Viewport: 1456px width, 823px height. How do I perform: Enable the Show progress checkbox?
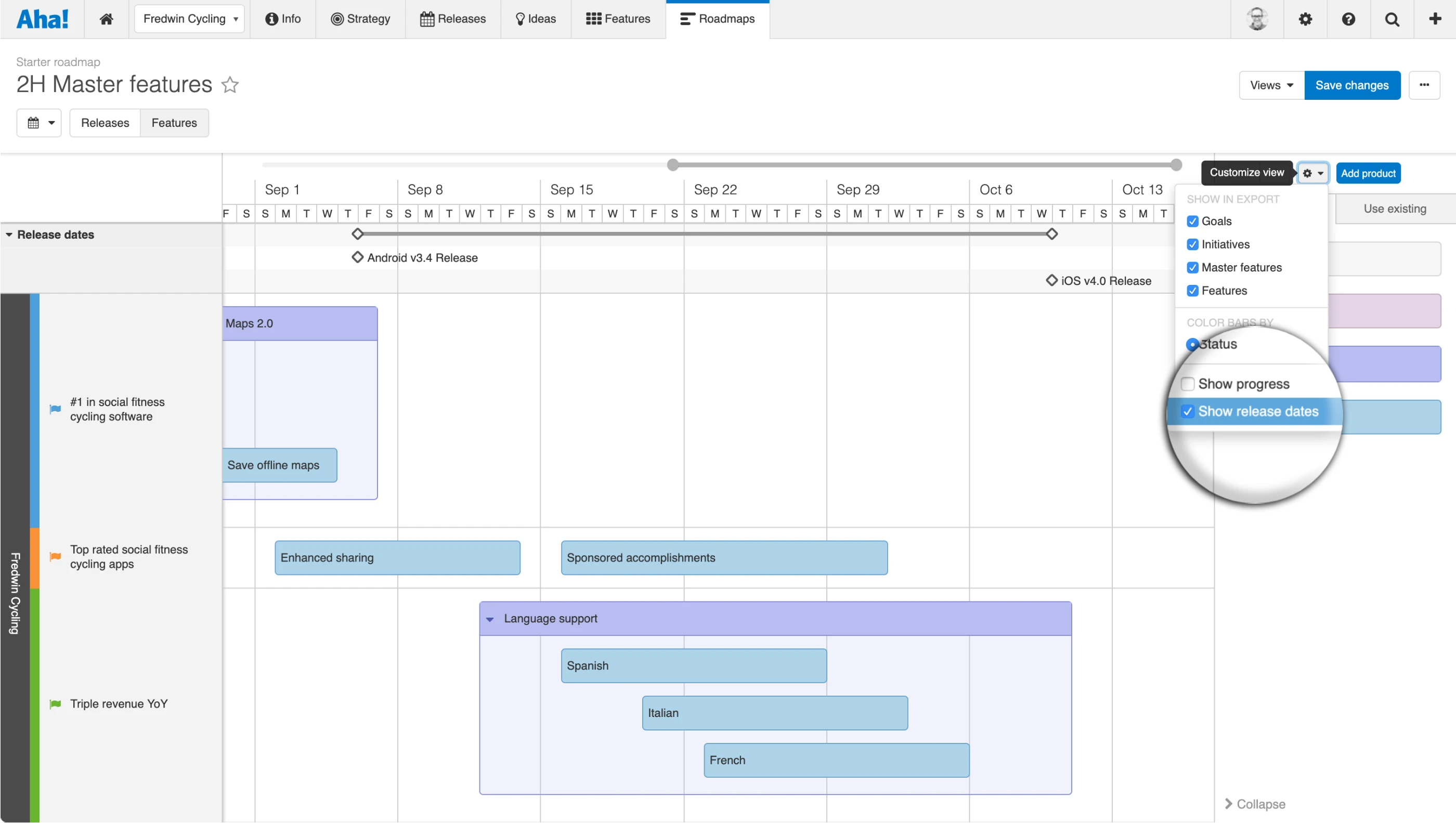tap(1188, 384)
